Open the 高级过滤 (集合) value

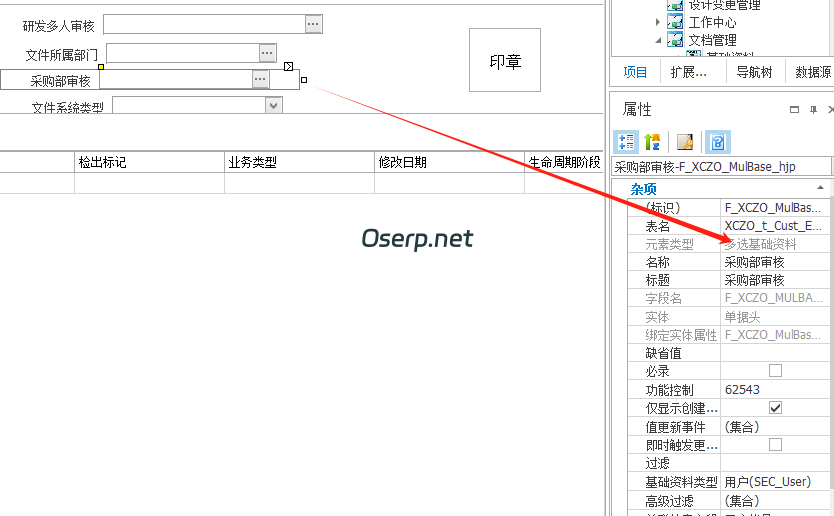[x=775, y=501]
